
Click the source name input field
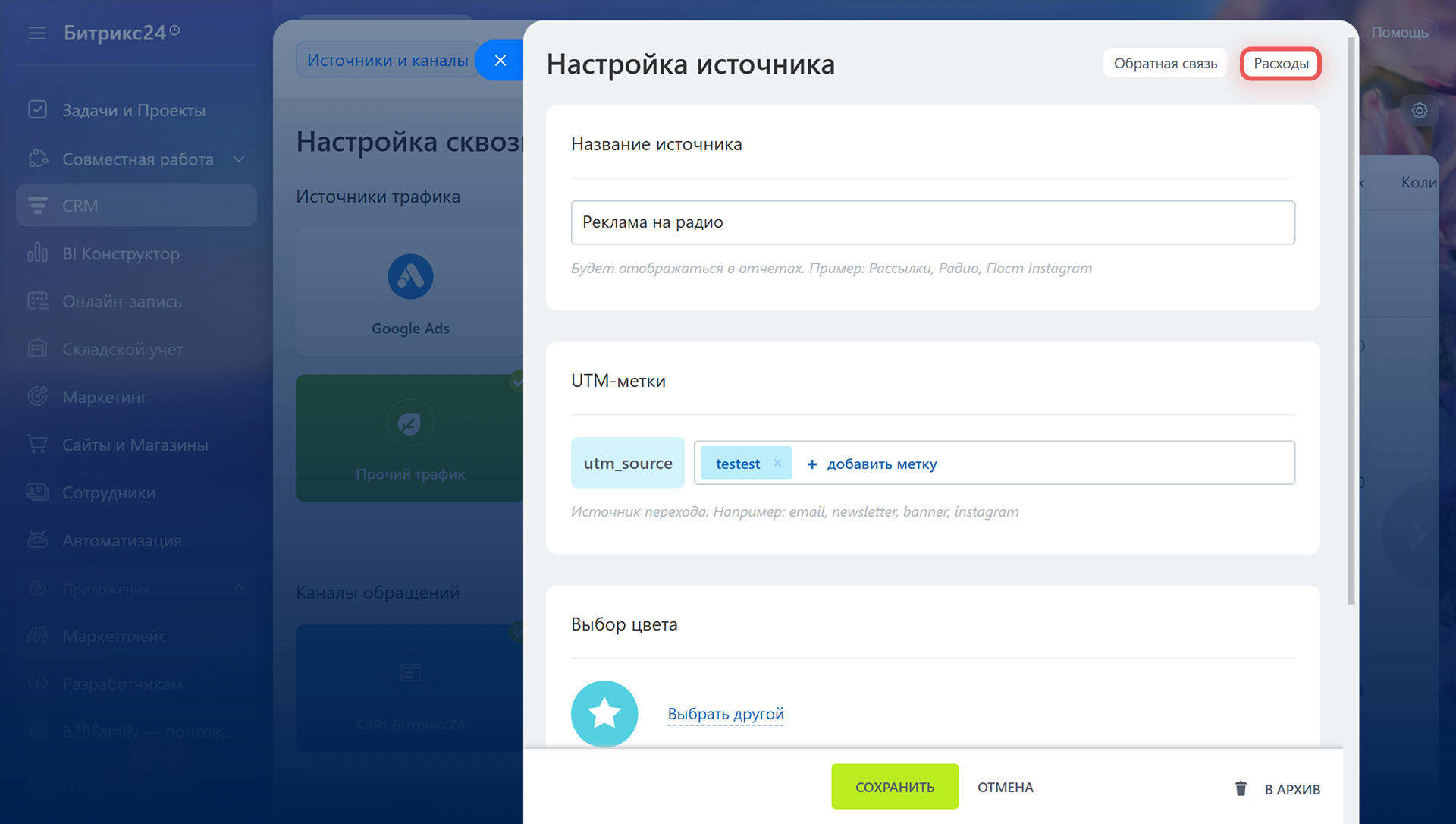click(x=932, y=222)
